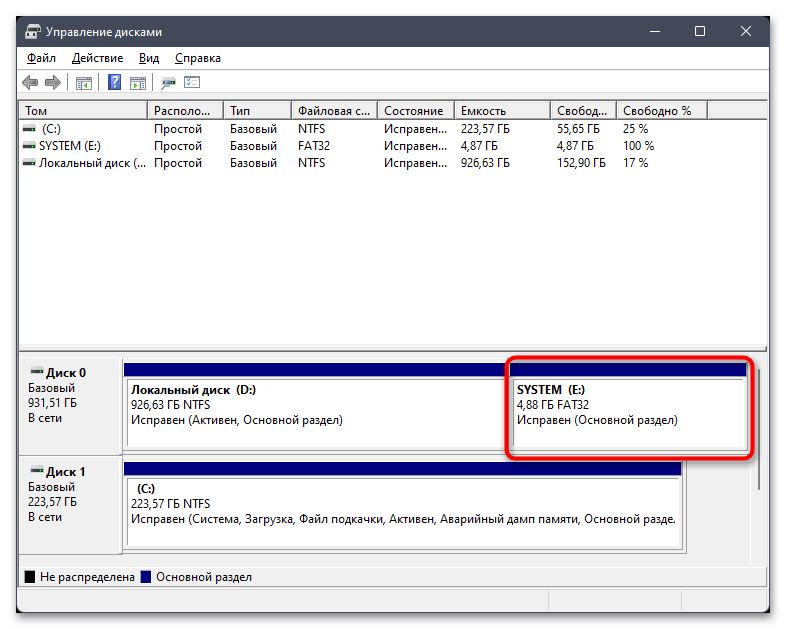Click the 17 % free cell
Image resolution: width=786 pixels, height=629 pixels.
[x=636, y=163]
